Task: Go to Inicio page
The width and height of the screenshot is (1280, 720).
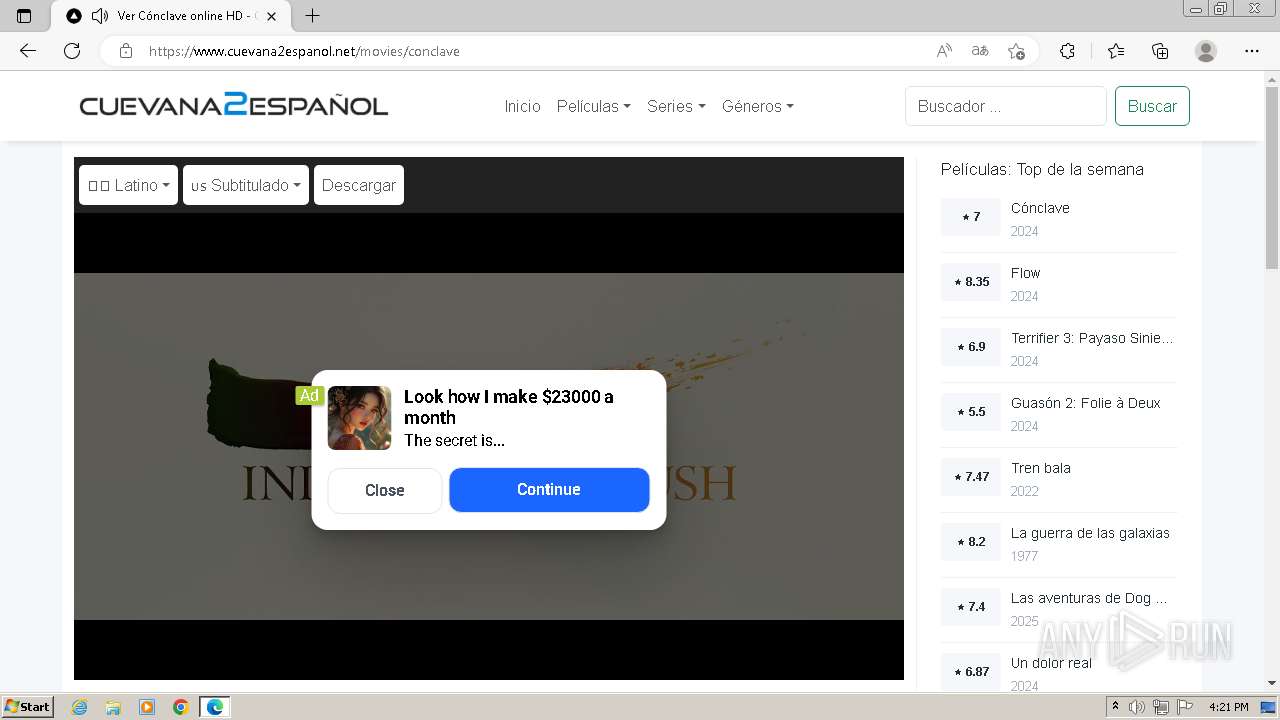Action: [522, 106]
